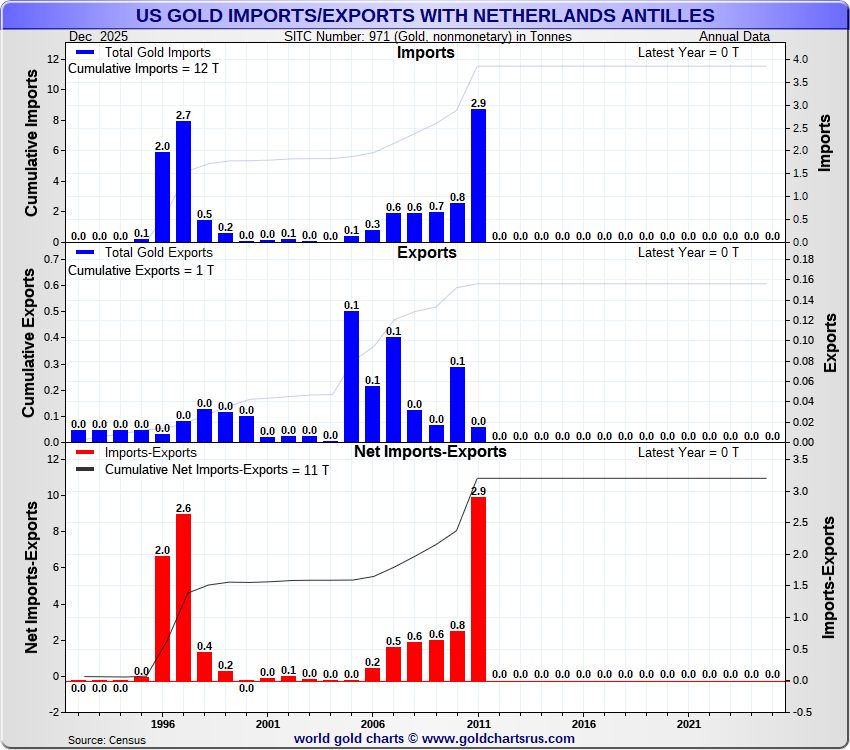Click the 0.8 imports bar
Image resolution: width=850 pixels, height=750 pixels.
(x=457, y=222)
